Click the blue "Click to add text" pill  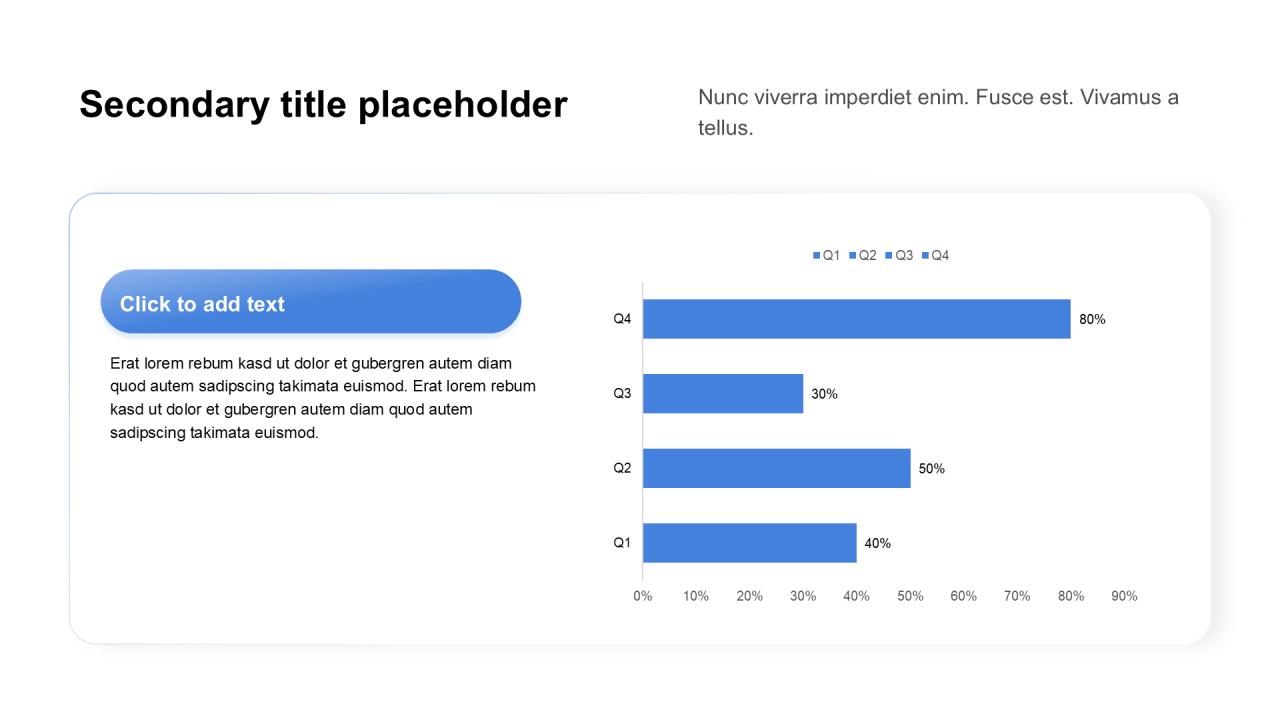(x=310, y=302)
